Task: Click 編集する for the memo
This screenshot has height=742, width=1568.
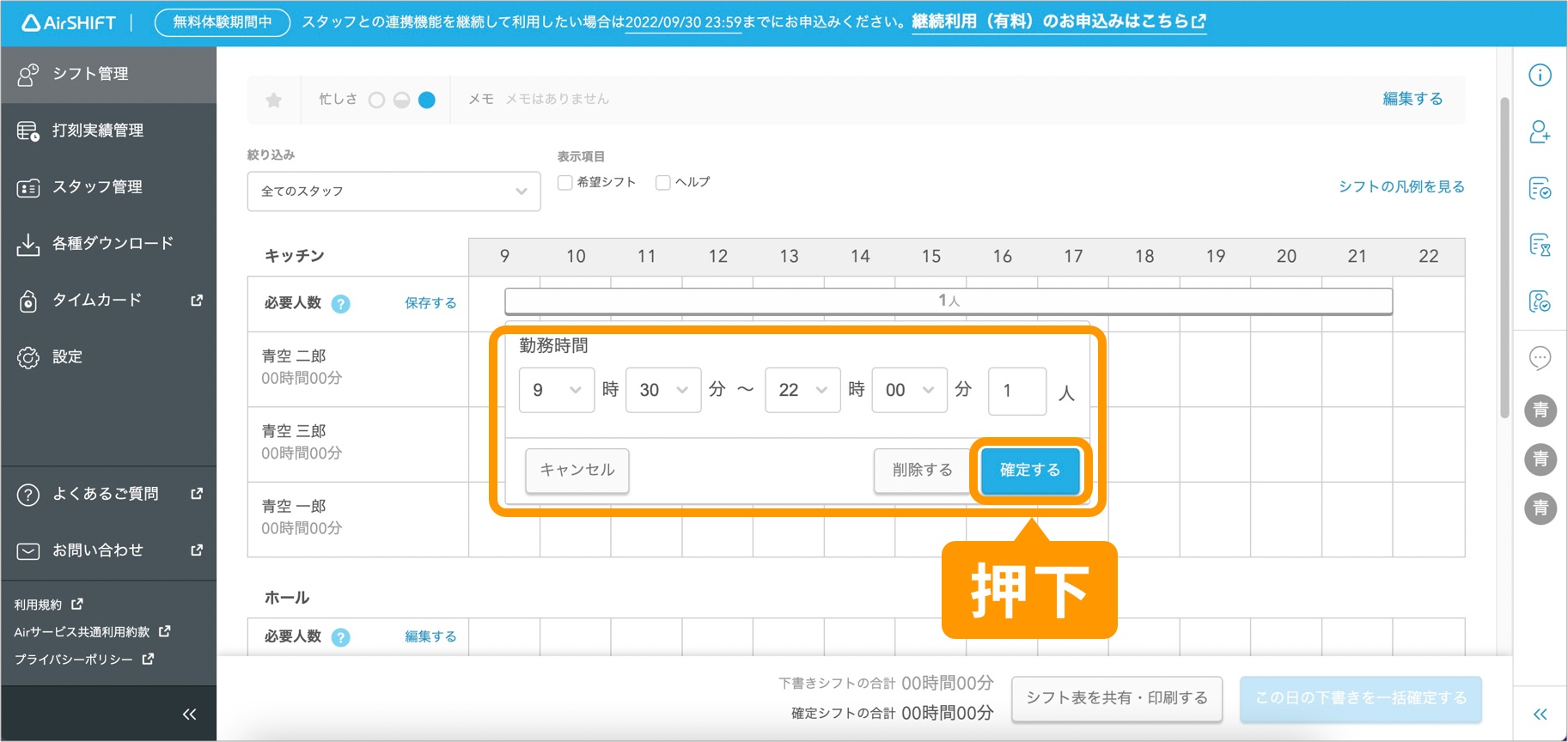Action: [x=1412, y=99]
